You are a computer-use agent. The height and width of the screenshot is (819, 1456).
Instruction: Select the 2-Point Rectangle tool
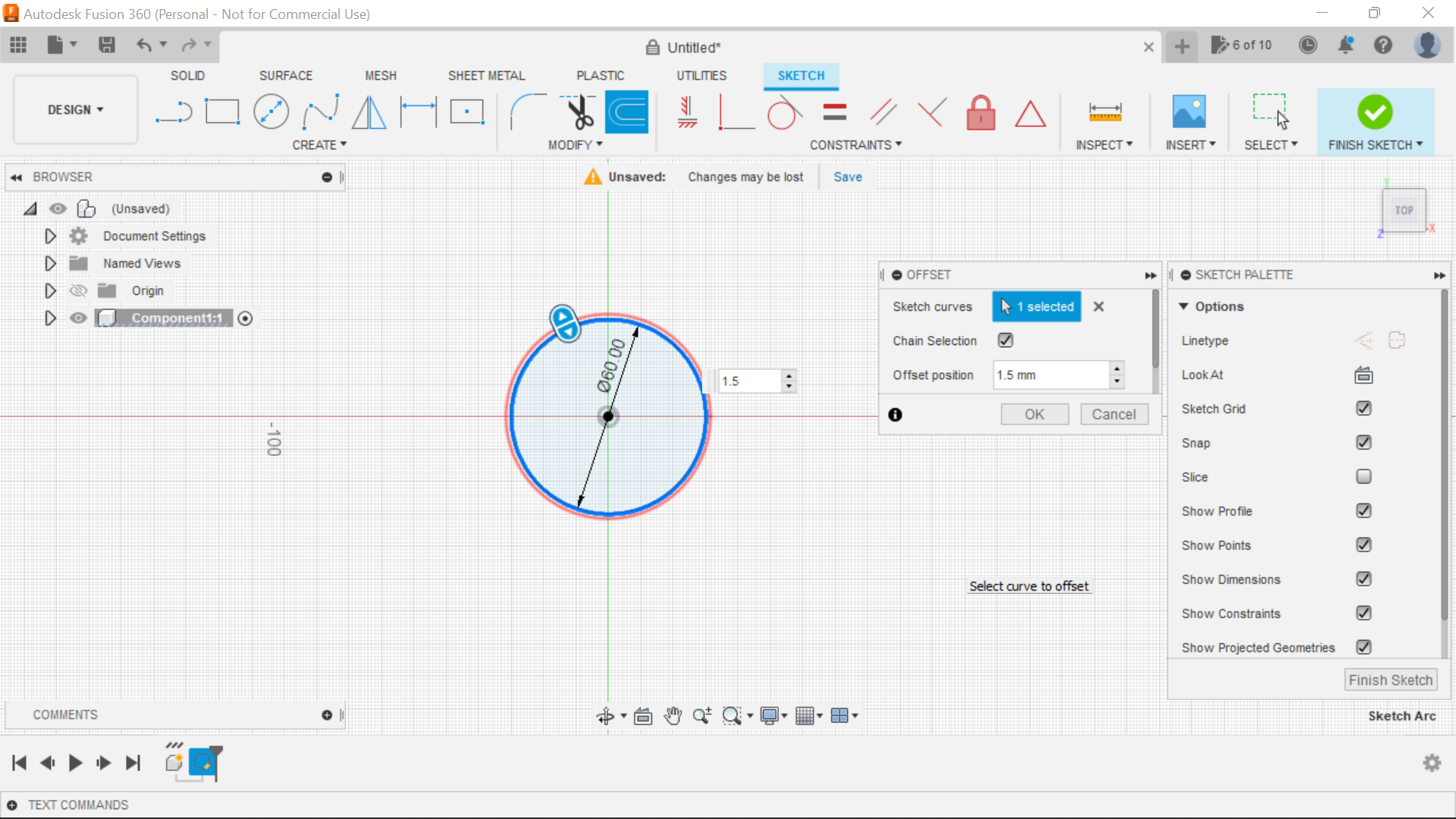[x=222, y=111]
